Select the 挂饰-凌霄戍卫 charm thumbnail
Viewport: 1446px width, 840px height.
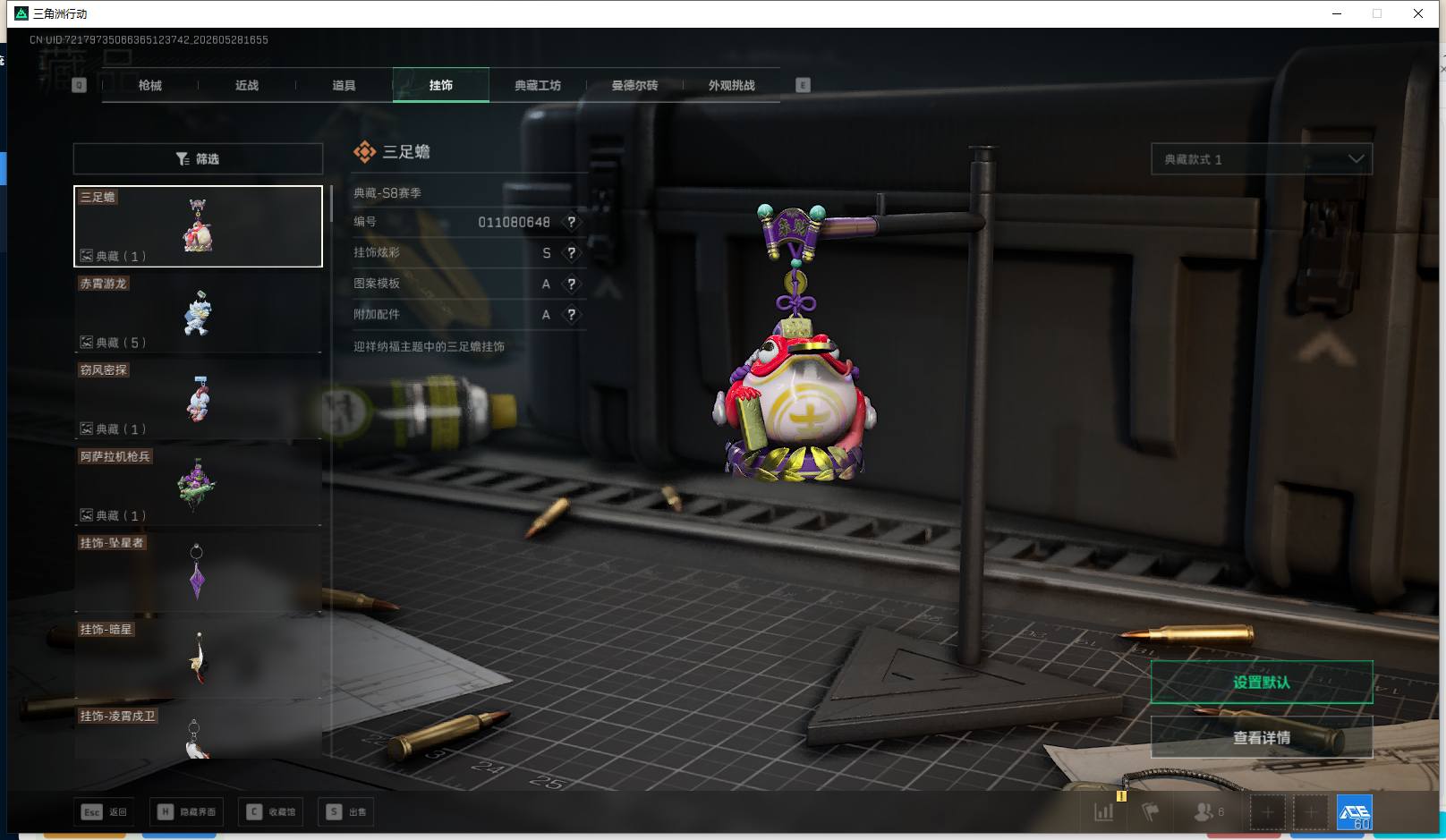pos(198,733)
